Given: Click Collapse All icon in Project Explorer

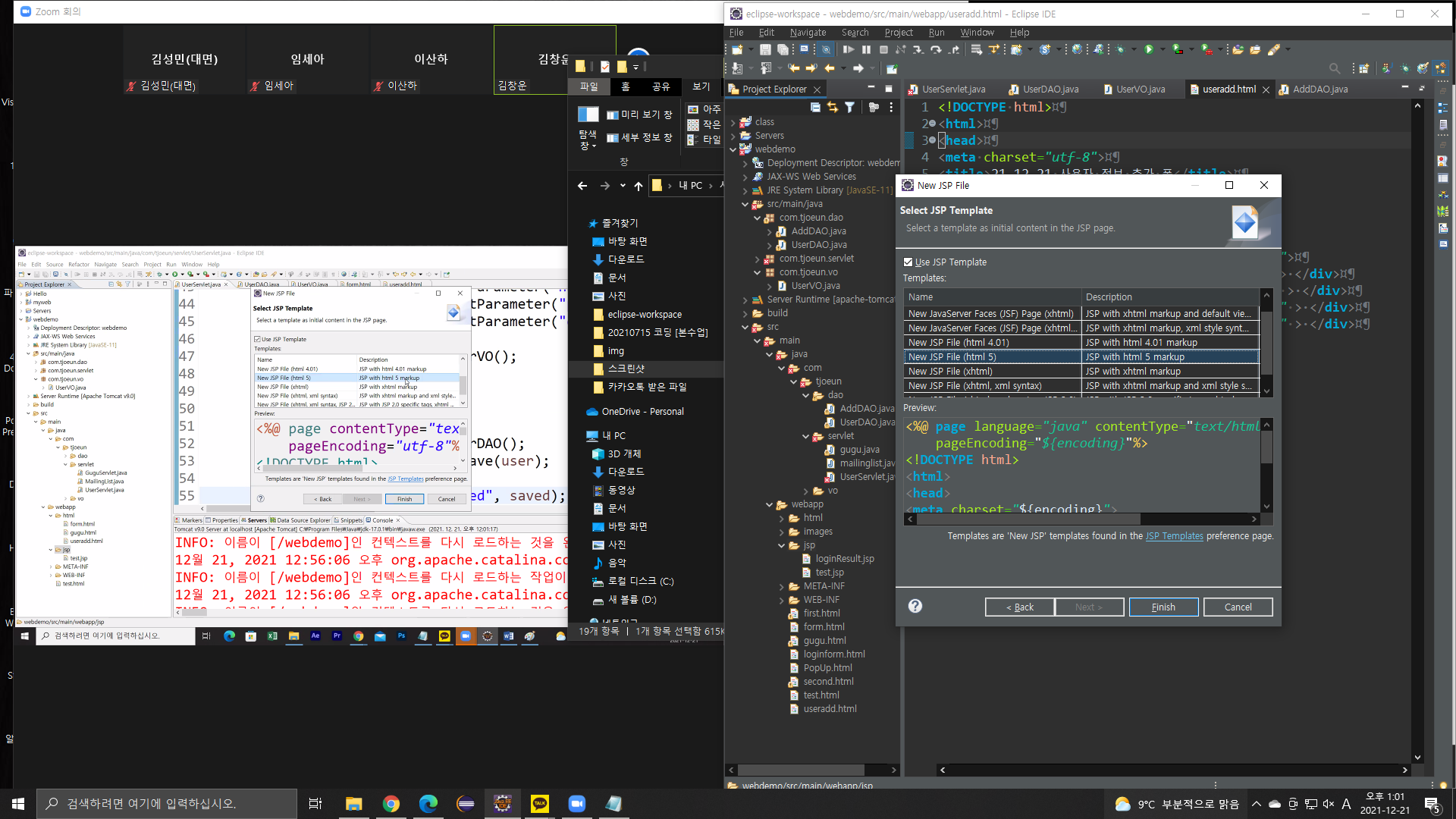Looking at the screenshot, I should pyautogui.click(x=815, y=108).
